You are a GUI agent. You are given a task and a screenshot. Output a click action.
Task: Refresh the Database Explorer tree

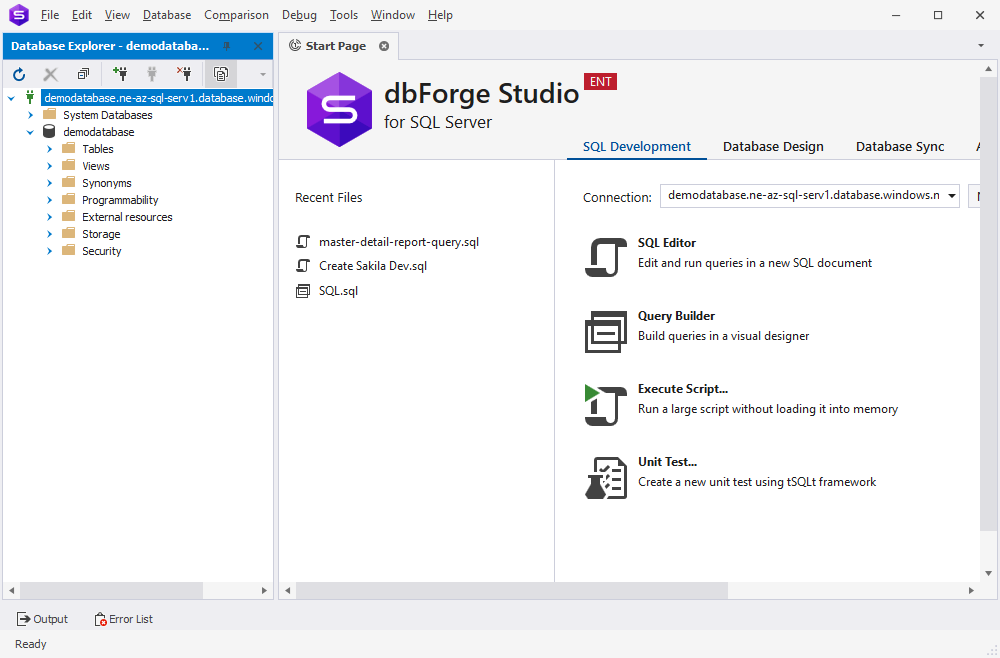(19, 75)
